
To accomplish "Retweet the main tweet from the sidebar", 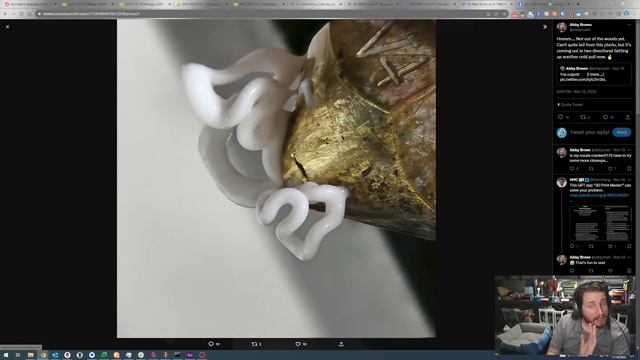I will click(583, 117).
